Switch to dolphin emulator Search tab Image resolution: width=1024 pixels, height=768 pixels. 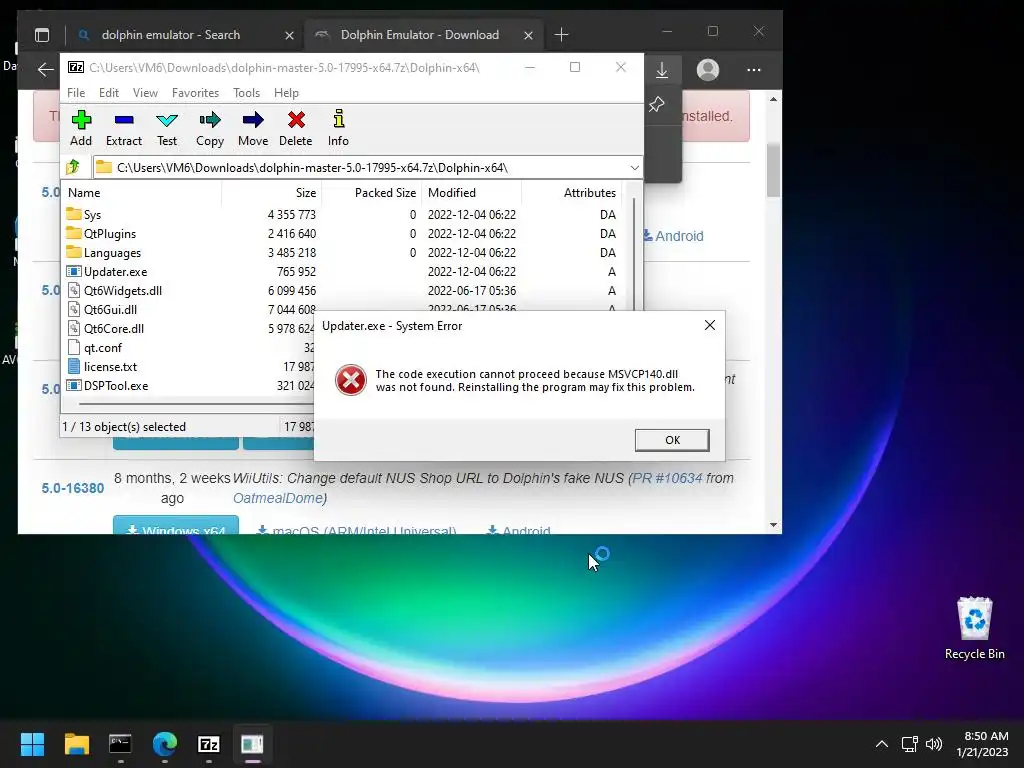click(171, 35)
